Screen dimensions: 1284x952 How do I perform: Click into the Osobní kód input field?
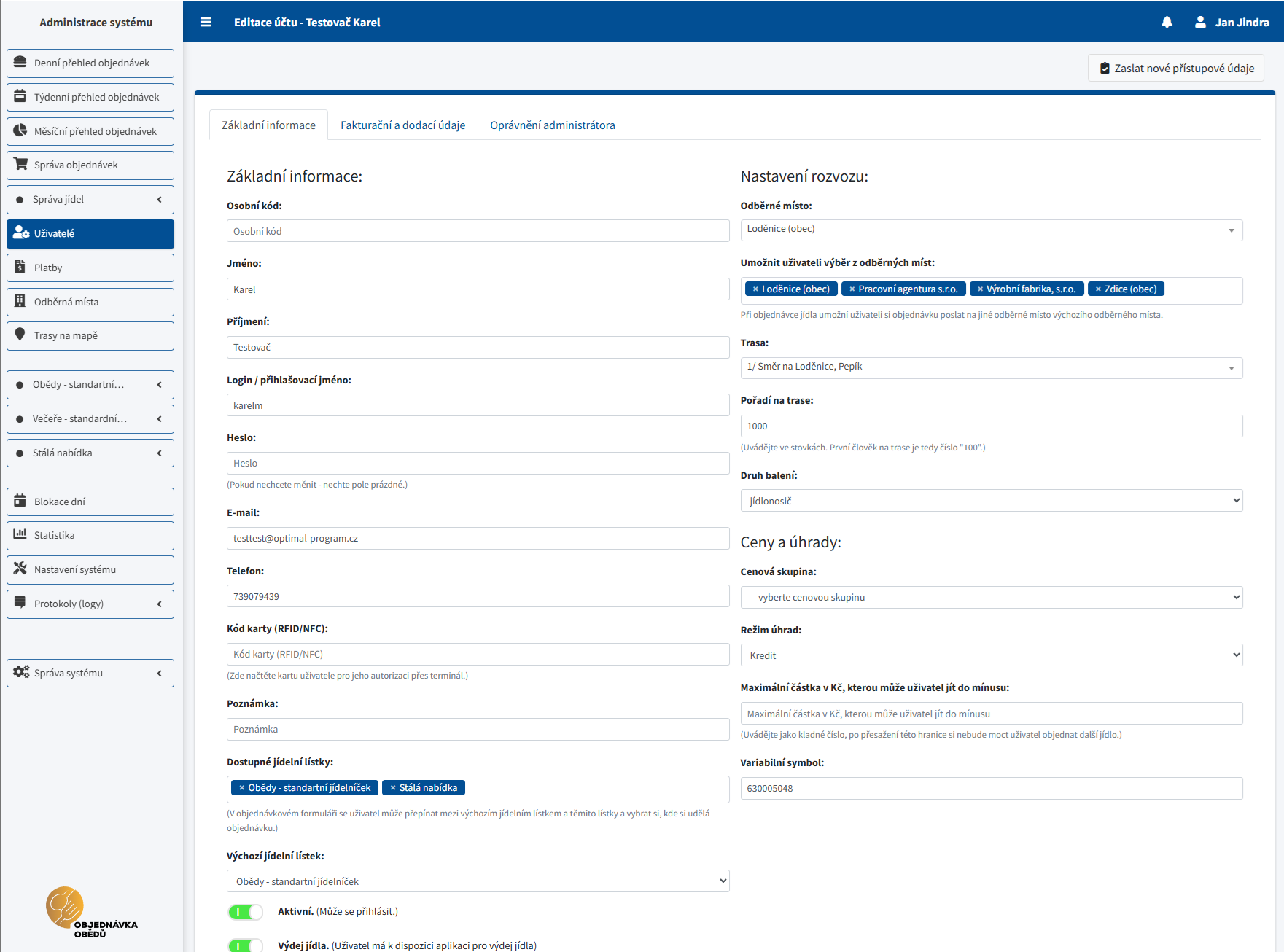478,231
